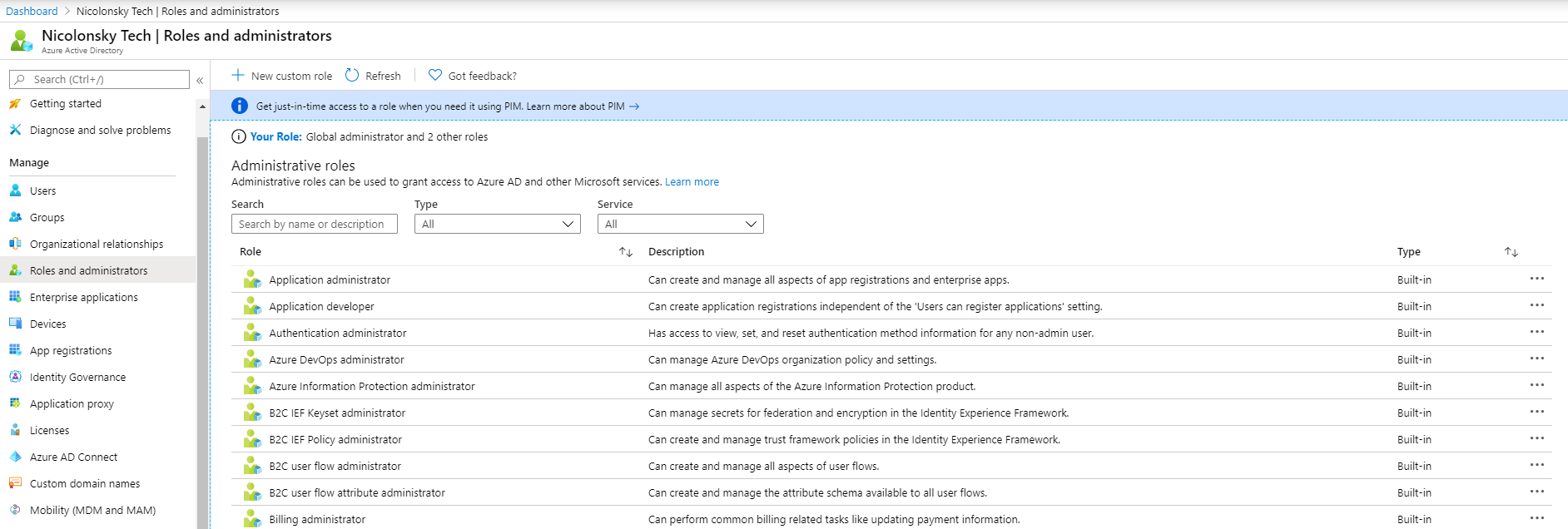Click the Organizational relationships icon

pyautogui.click(x=15, y=244)
